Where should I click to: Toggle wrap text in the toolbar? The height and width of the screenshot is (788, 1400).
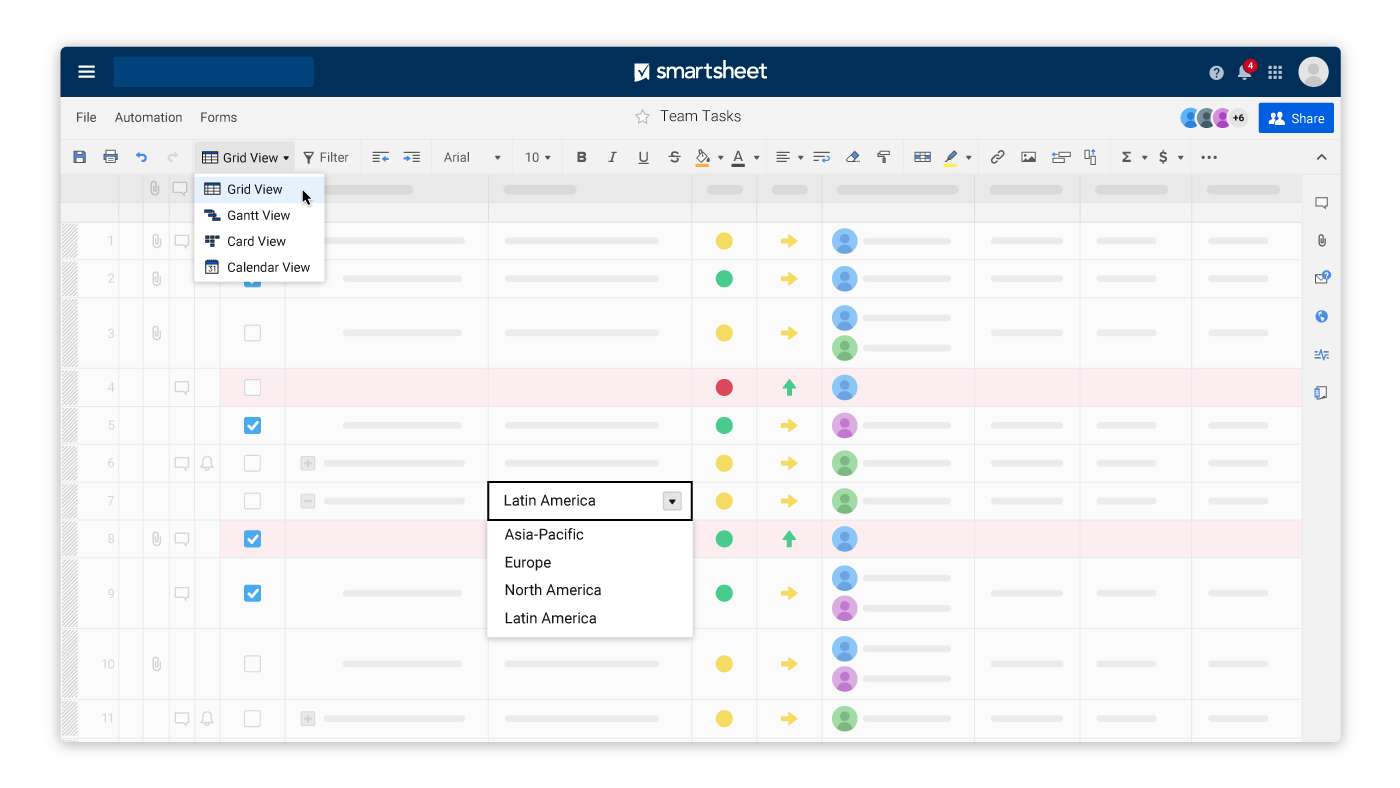[x=821, y=157]
